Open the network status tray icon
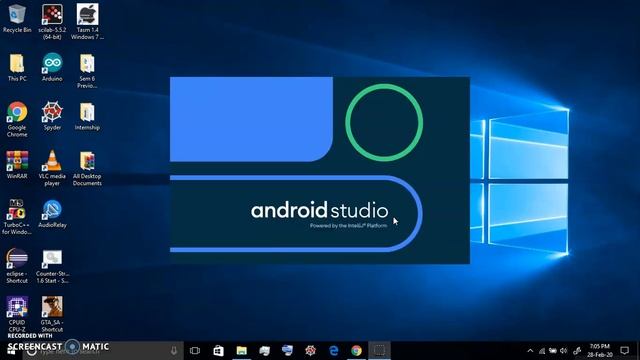Viewport: 640px width, 360px height. point(542,351)
